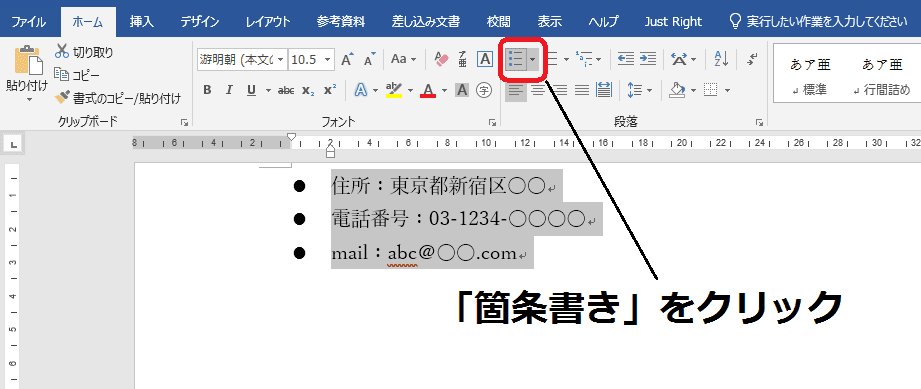Click the center align paragraph icon
The height and width of the screenshot is (389, 921).
tap(538, 90)
